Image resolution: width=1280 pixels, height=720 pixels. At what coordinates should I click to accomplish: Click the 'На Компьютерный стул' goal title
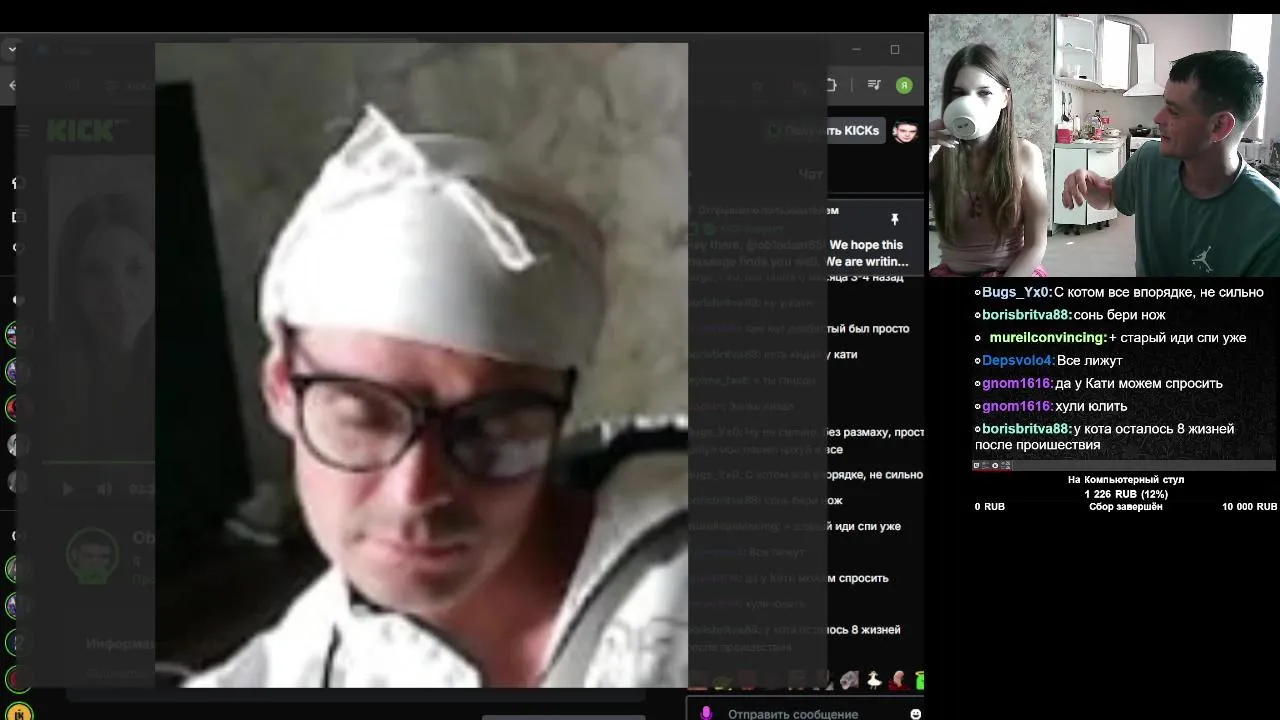point(1126,480)
